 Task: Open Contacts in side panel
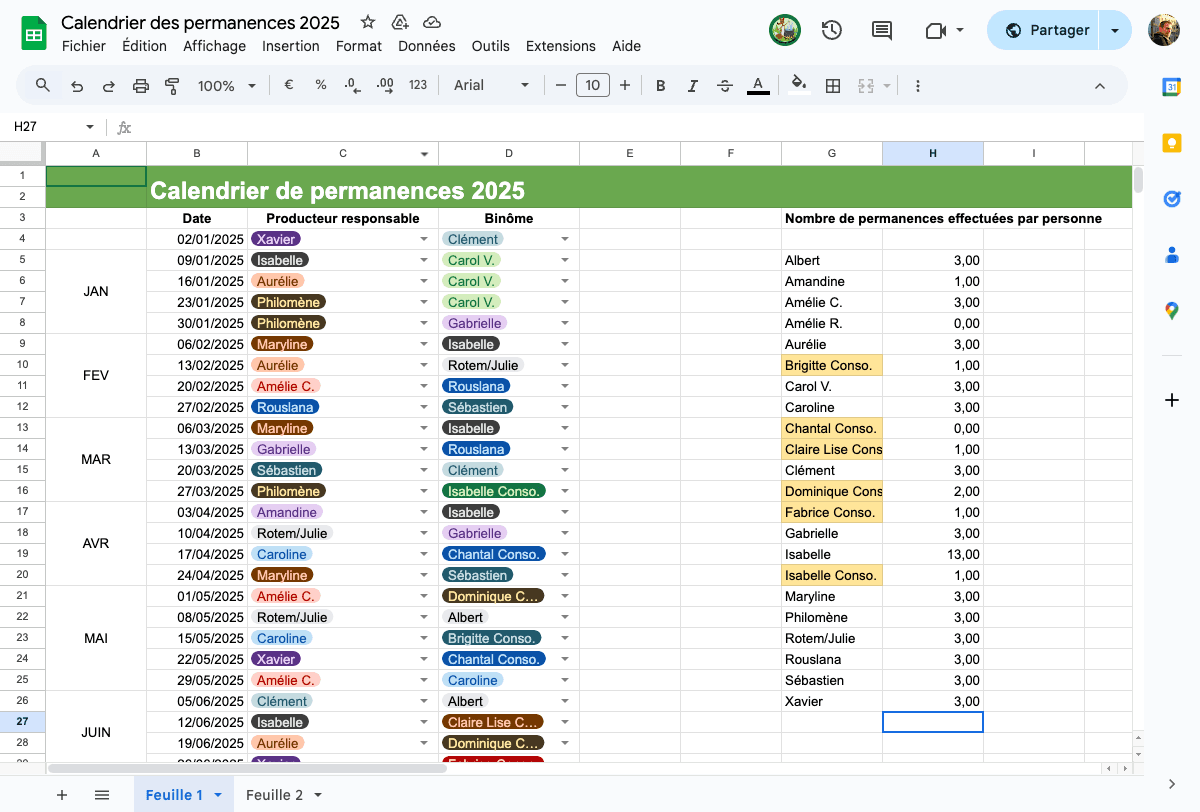tap(1172, 255)
